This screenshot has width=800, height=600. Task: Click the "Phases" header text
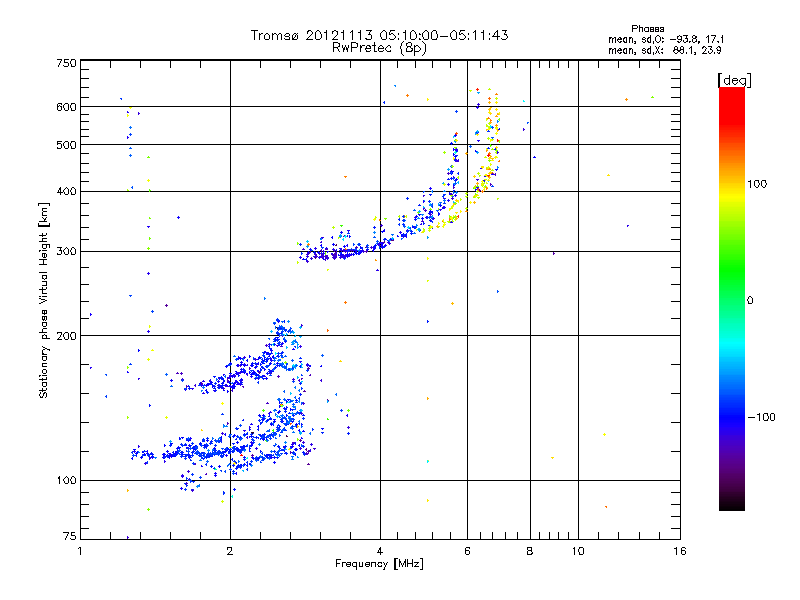click(647, 29)
